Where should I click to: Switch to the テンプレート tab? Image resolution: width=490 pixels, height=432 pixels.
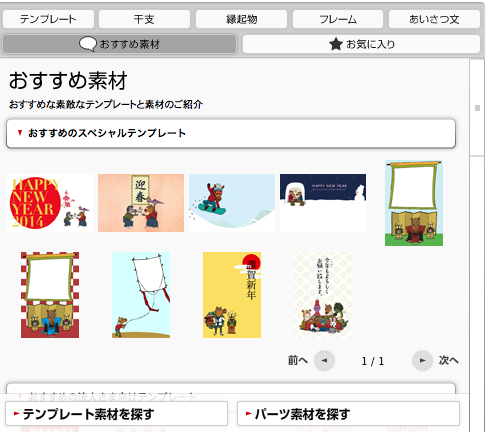[48, 19]
